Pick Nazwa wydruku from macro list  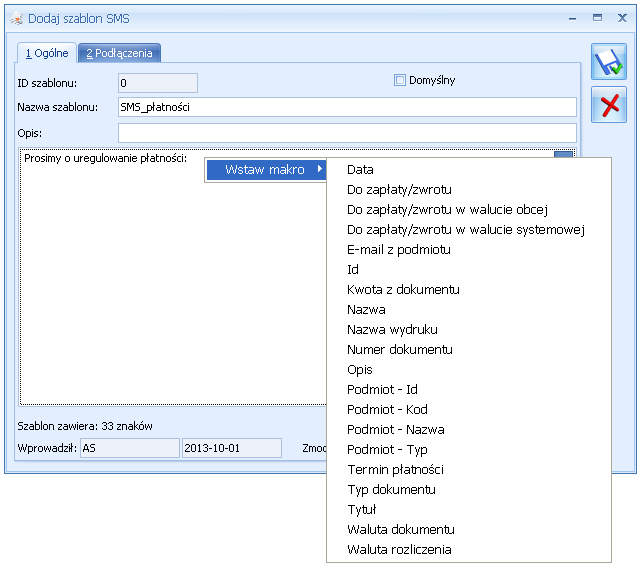(469, 330)
